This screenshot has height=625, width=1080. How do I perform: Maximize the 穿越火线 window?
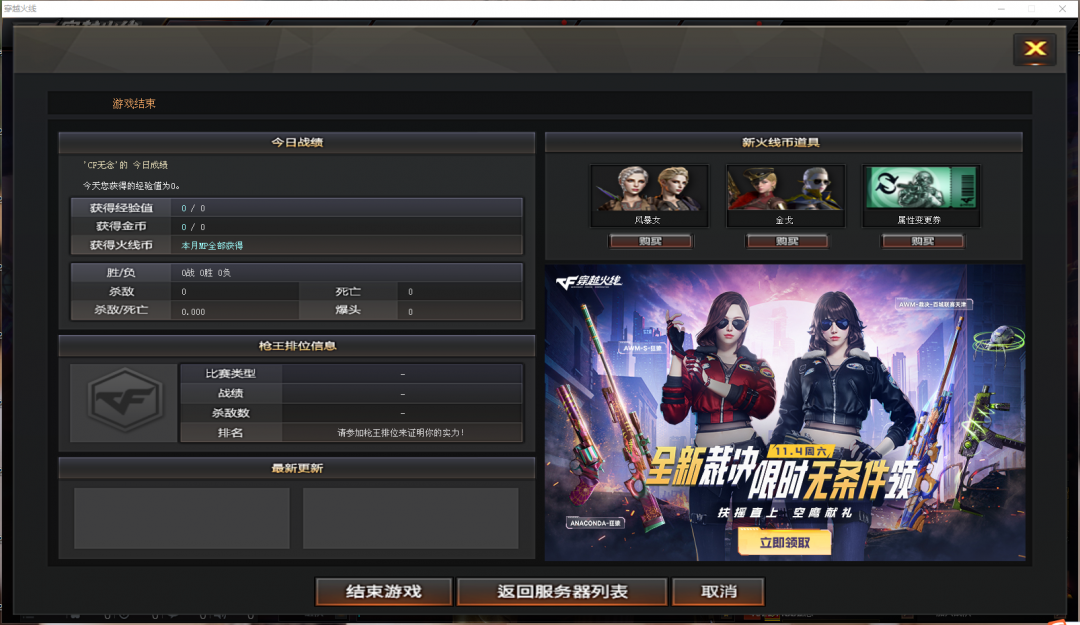pos(1032,9)
